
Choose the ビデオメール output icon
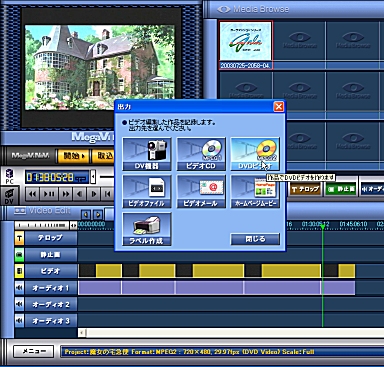point(201,192)
